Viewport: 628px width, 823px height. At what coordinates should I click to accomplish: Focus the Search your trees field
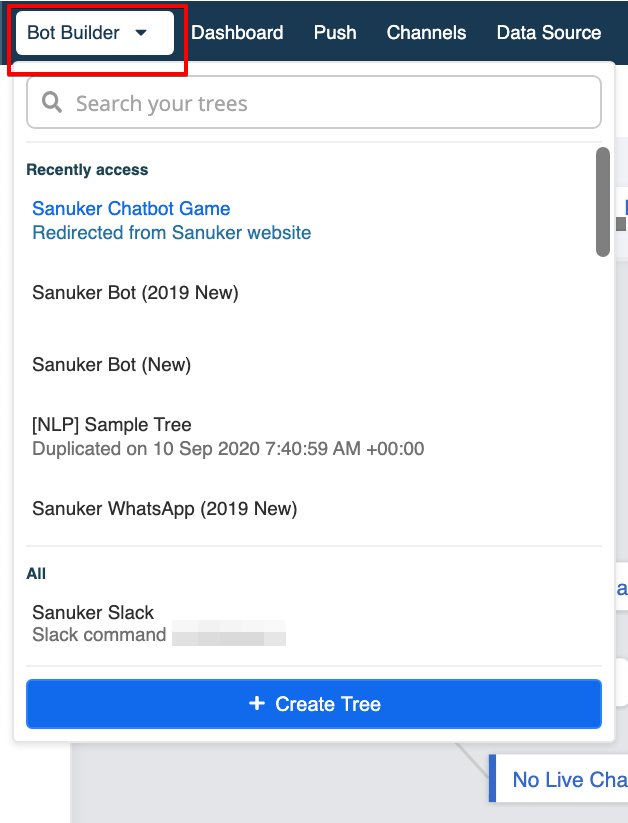(x=314, y=102)
